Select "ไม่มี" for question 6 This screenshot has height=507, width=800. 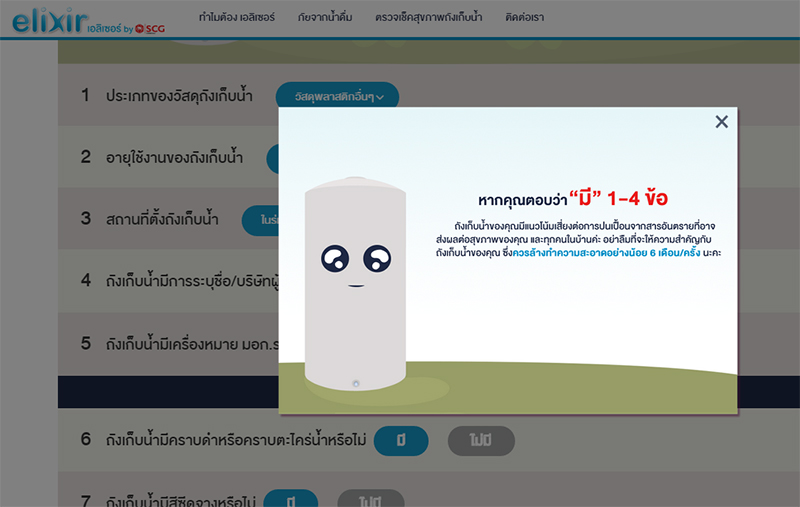[x=481, y=440]
